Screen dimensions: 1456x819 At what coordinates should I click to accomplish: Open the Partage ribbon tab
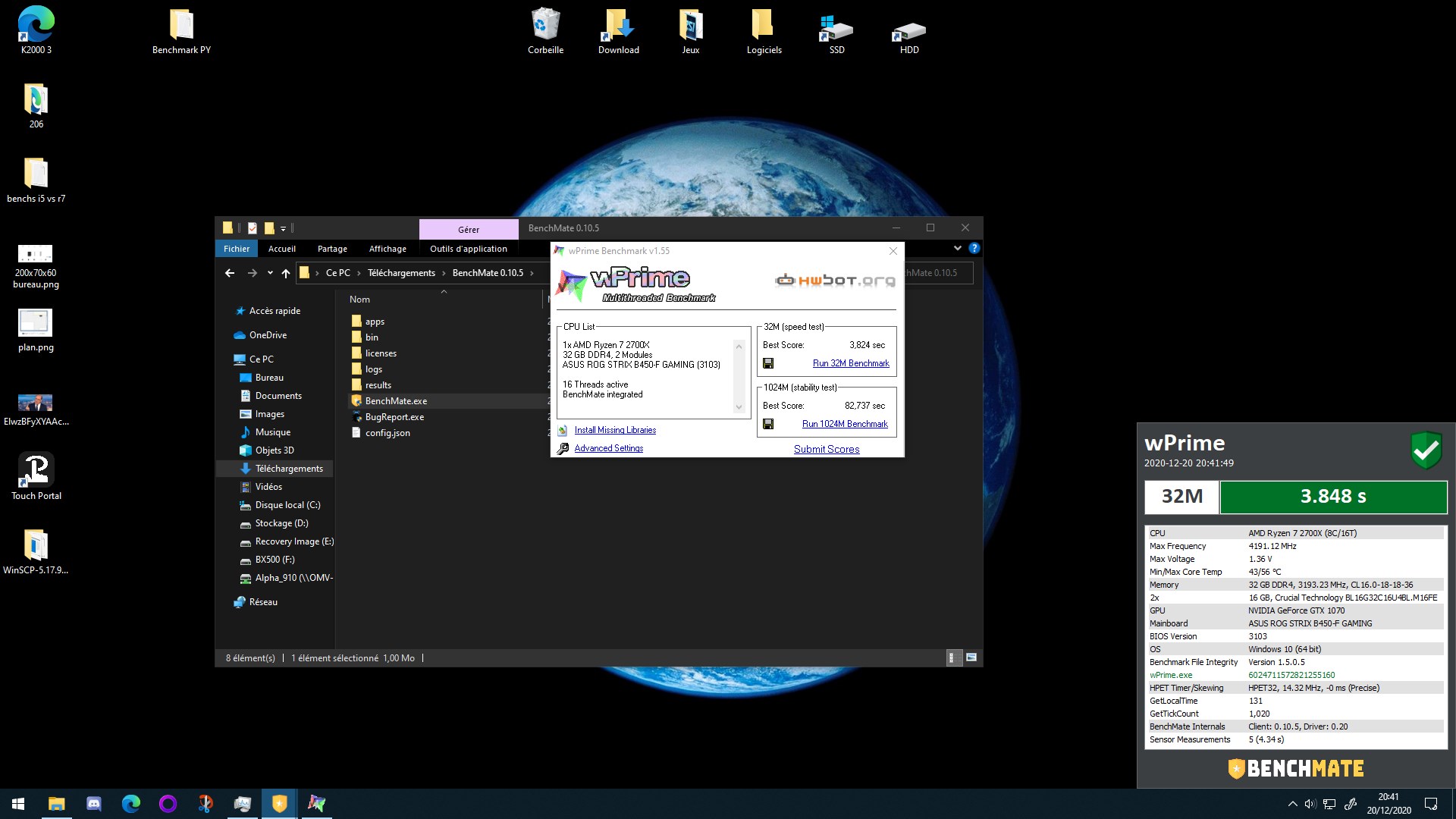[332, 249]
